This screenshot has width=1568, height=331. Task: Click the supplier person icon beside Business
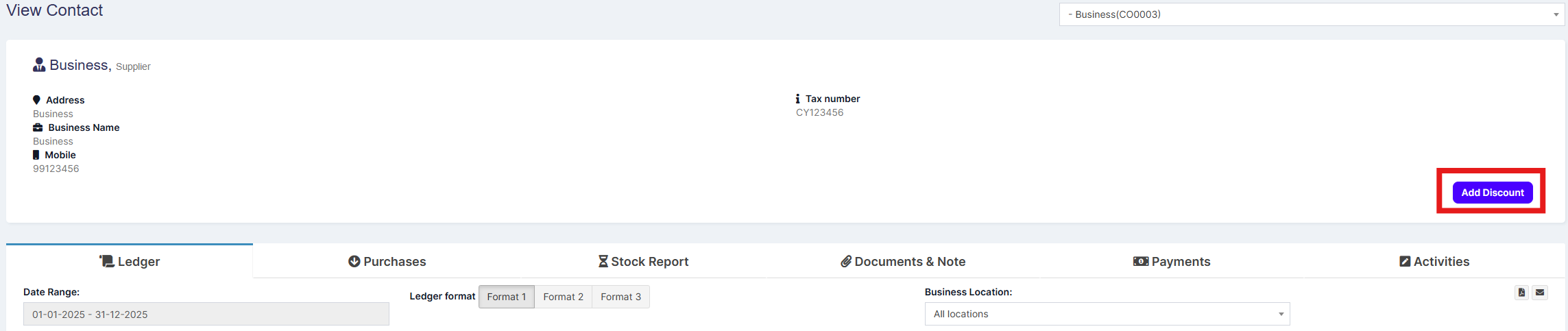click(39, 65)
